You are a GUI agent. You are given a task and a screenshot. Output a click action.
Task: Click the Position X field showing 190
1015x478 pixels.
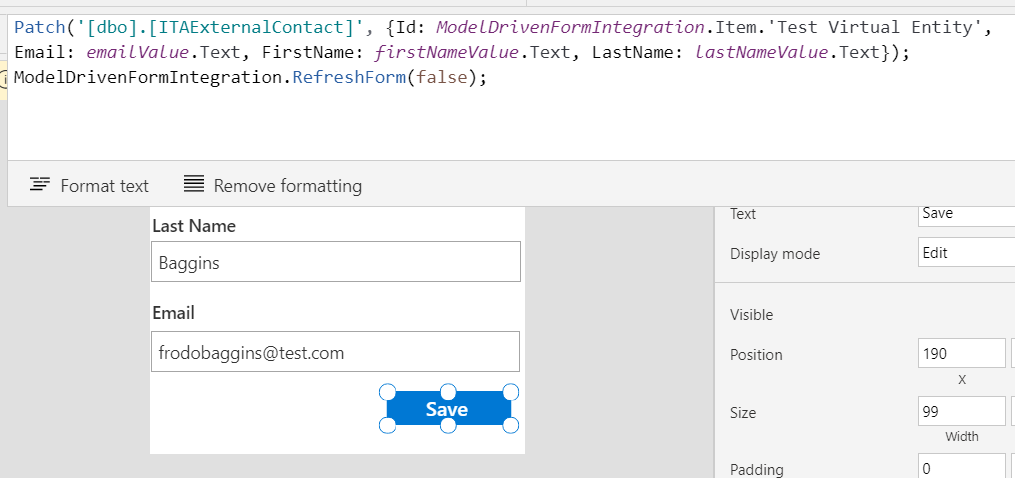tap(962, 354)
